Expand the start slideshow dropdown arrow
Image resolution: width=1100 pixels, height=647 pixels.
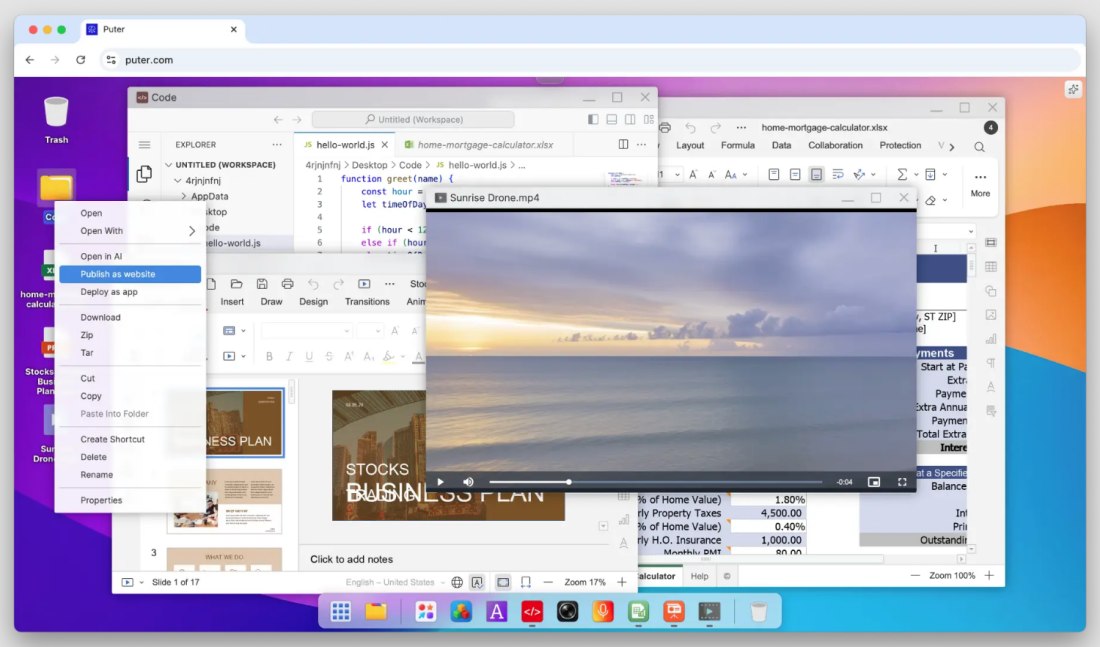click(243, 356)
